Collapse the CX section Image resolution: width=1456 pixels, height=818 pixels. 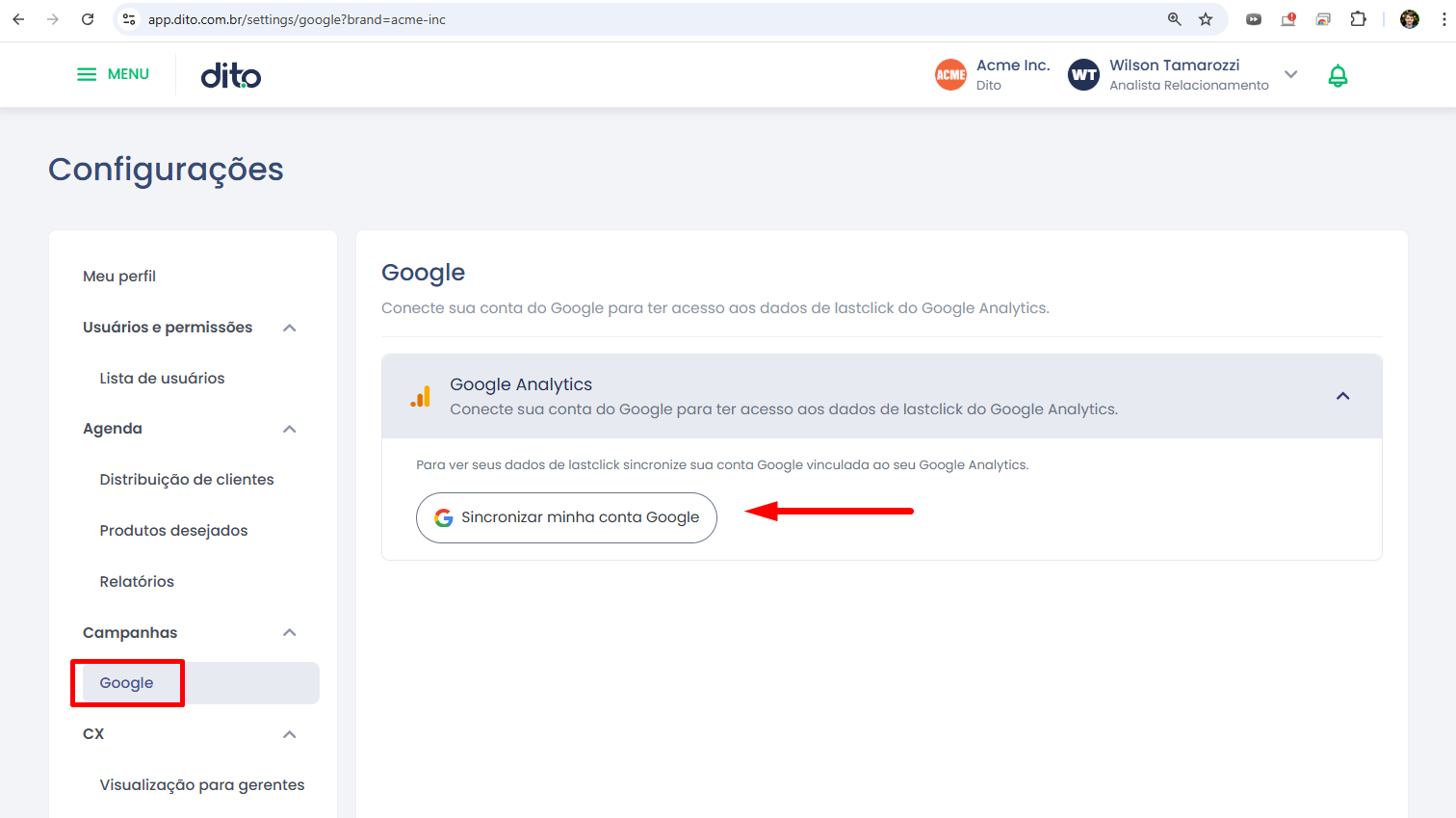(290, 734)
